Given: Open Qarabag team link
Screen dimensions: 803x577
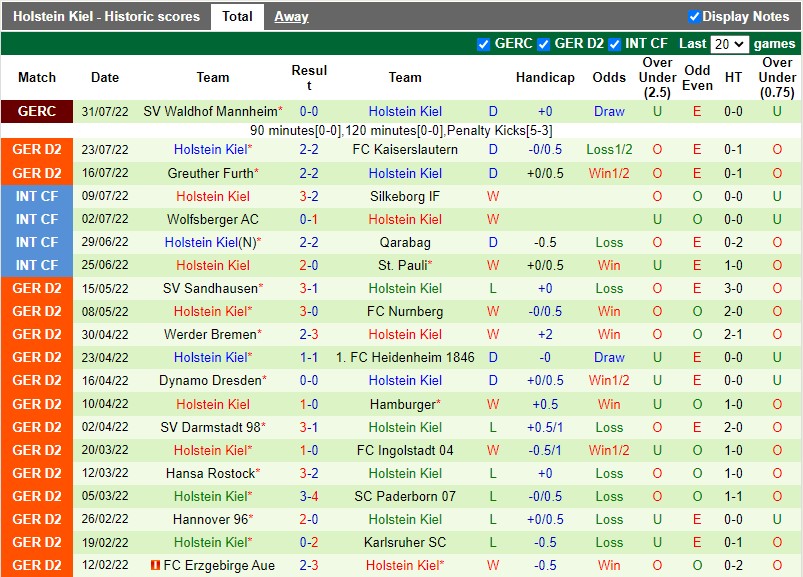Looking at the screenshot, I should pyautogui.click(x=405, y=242).
